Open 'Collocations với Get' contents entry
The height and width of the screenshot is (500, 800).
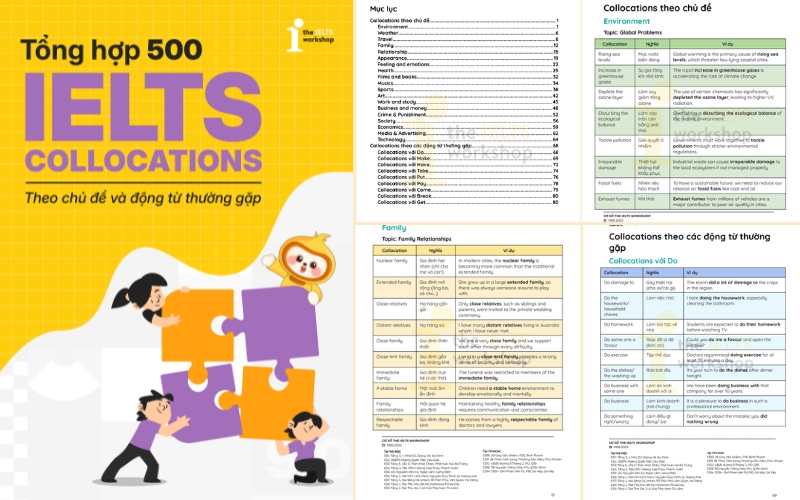(x=468, y=202)
